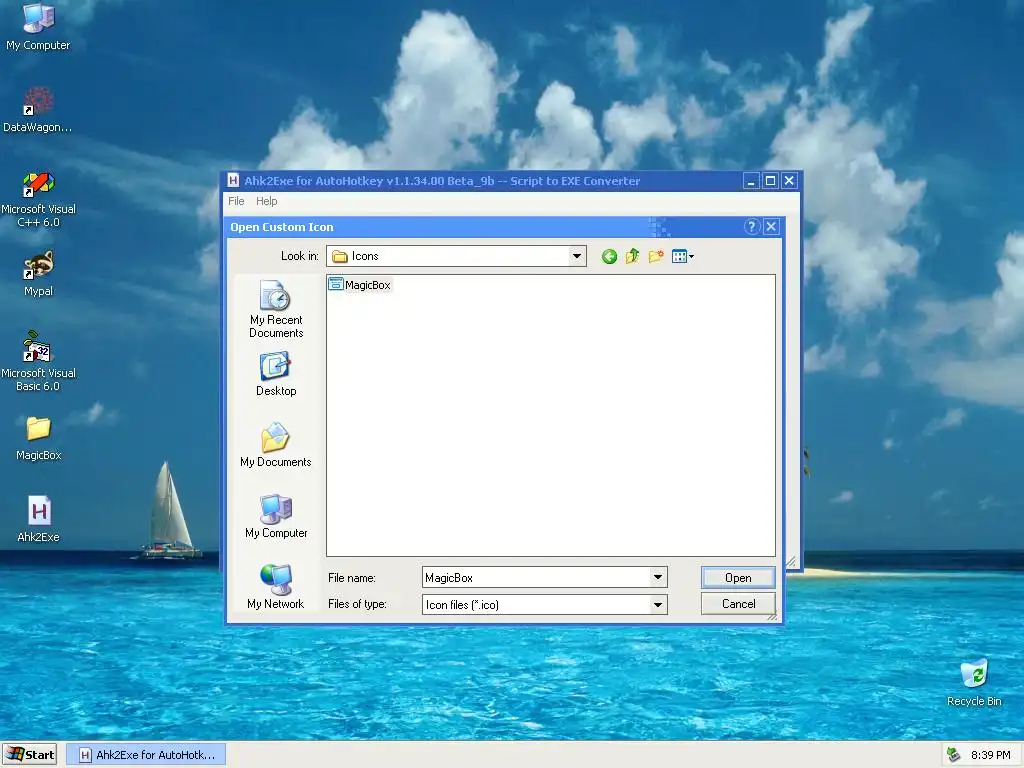This screenshot has height=768, width=1024.
Task: Click the dialog help question mark button
Action: click(752, 227)
